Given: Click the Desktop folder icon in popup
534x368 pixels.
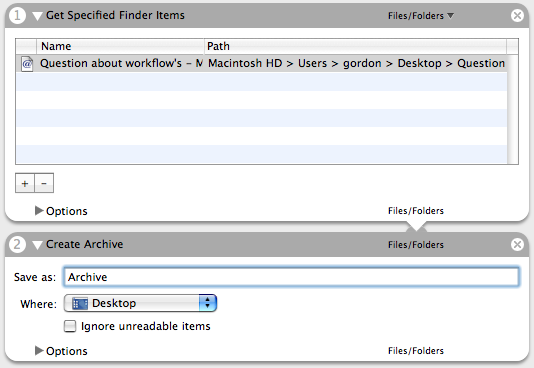Looking at the screenshot, I should click(80, 303).
